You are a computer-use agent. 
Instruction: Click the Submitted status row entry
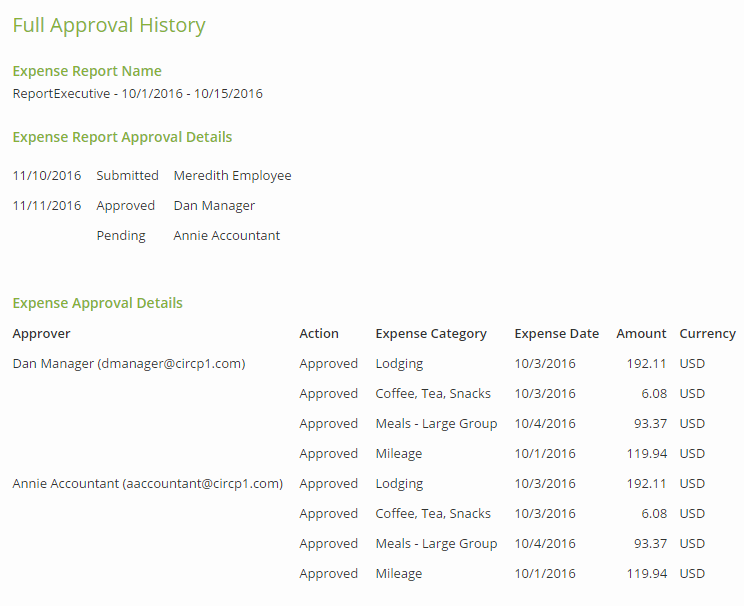pyautogui.click(x=127, y=176)
